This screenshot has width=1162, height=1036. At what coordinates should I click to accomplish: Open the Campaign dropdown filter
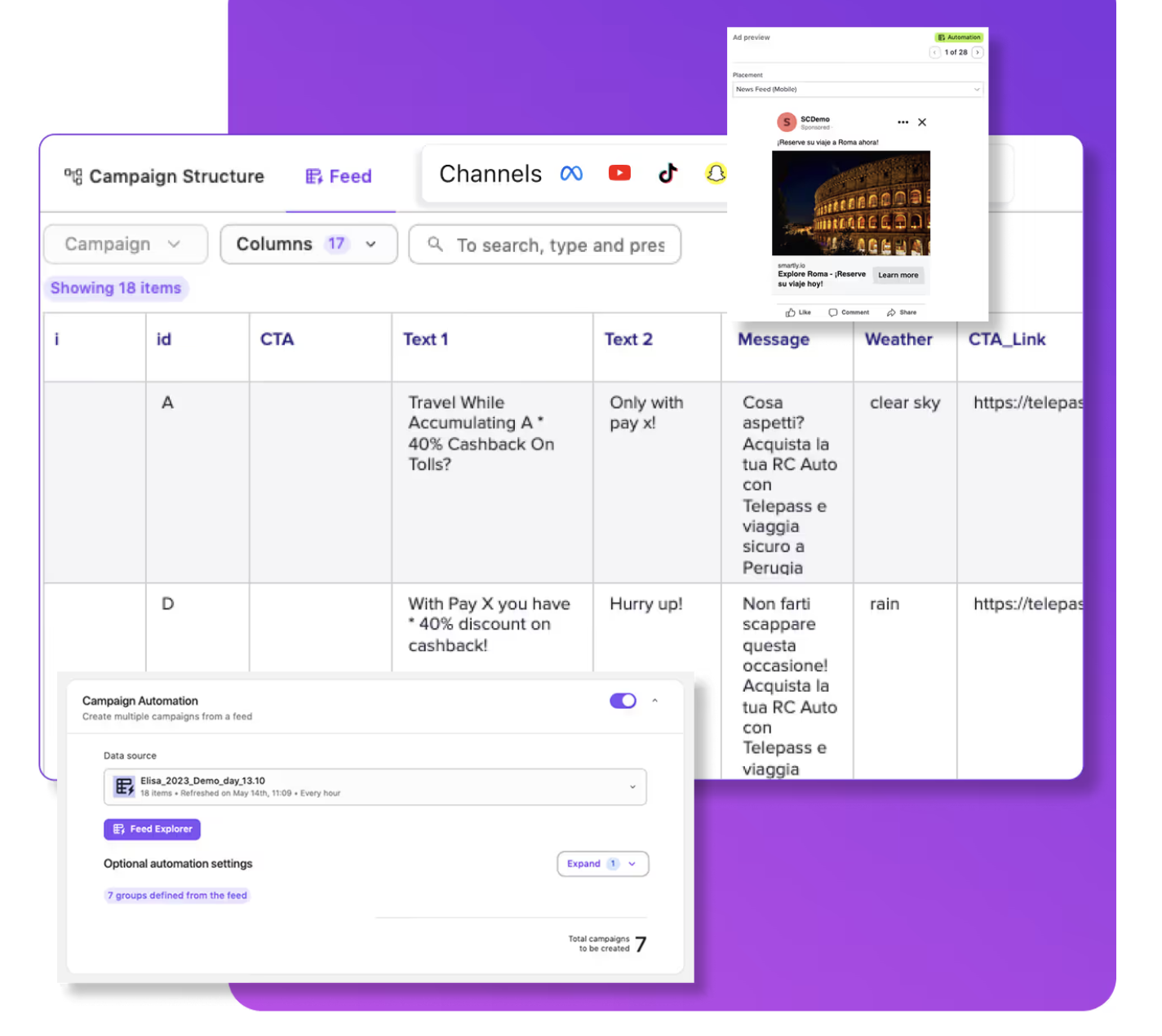coord(126,245)
